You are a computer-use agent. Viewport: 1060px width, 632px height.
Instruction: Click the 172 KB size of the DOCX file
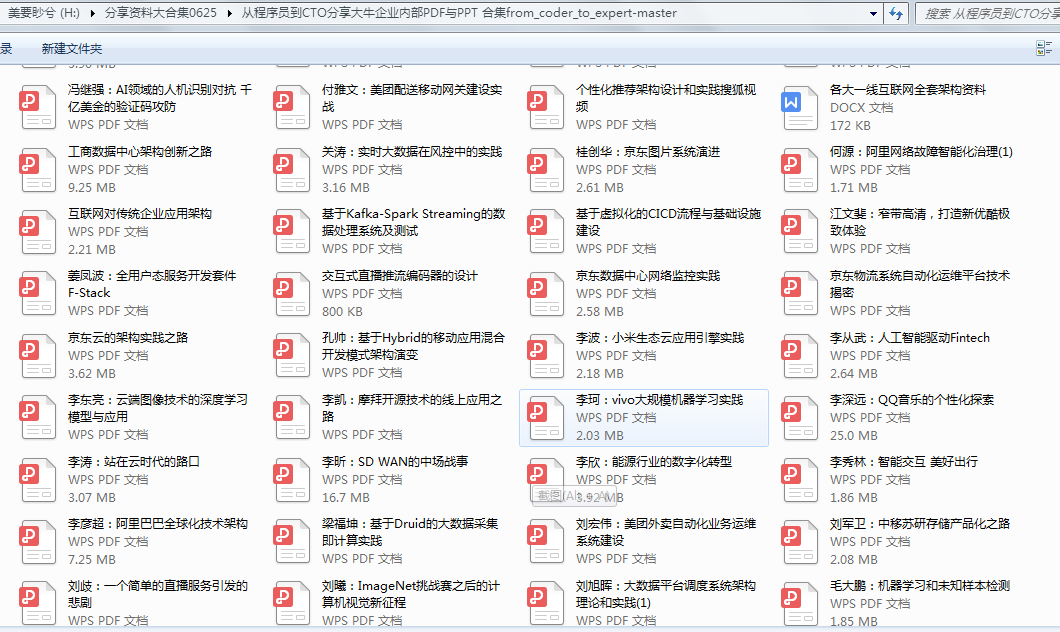click(850, 126)
